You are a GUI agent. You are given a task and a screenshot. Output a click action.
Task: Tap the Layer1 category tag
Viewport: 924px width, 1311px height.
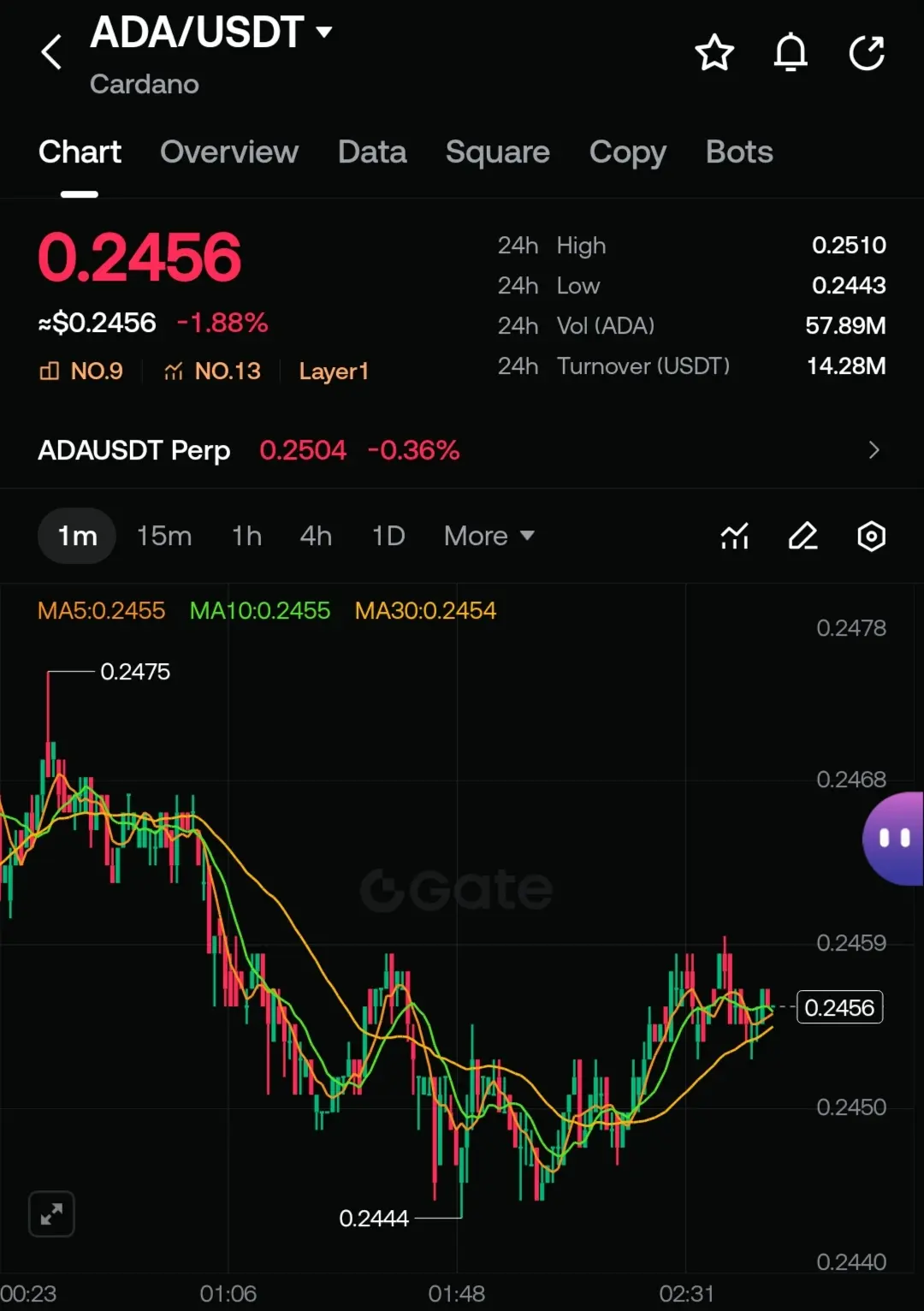click(334, 371)
